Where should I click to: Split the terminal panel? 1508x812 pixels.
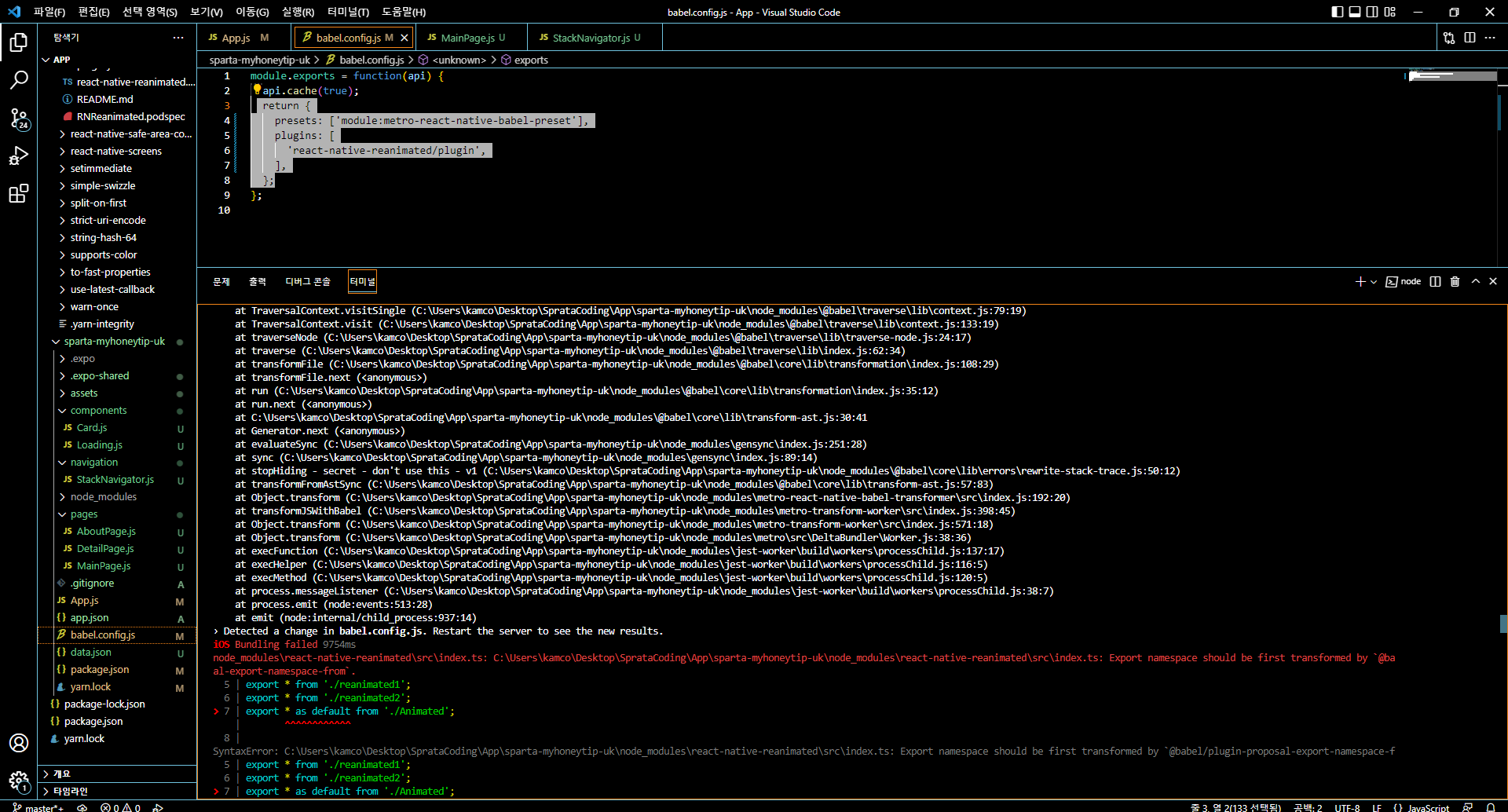click(1436, 282)
